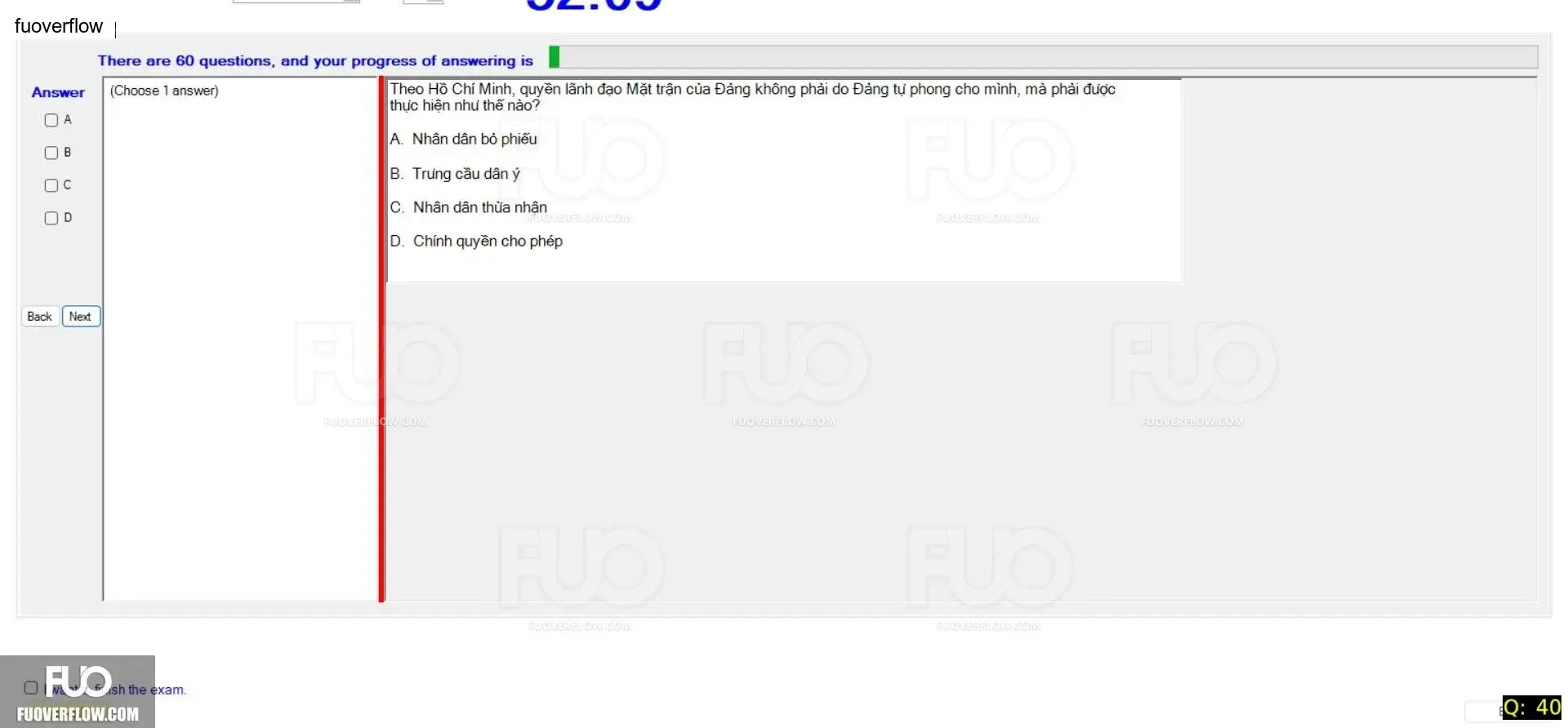The image size is (1568, 728).
Task: Click the Back button
Action: [x=39, y=317]
